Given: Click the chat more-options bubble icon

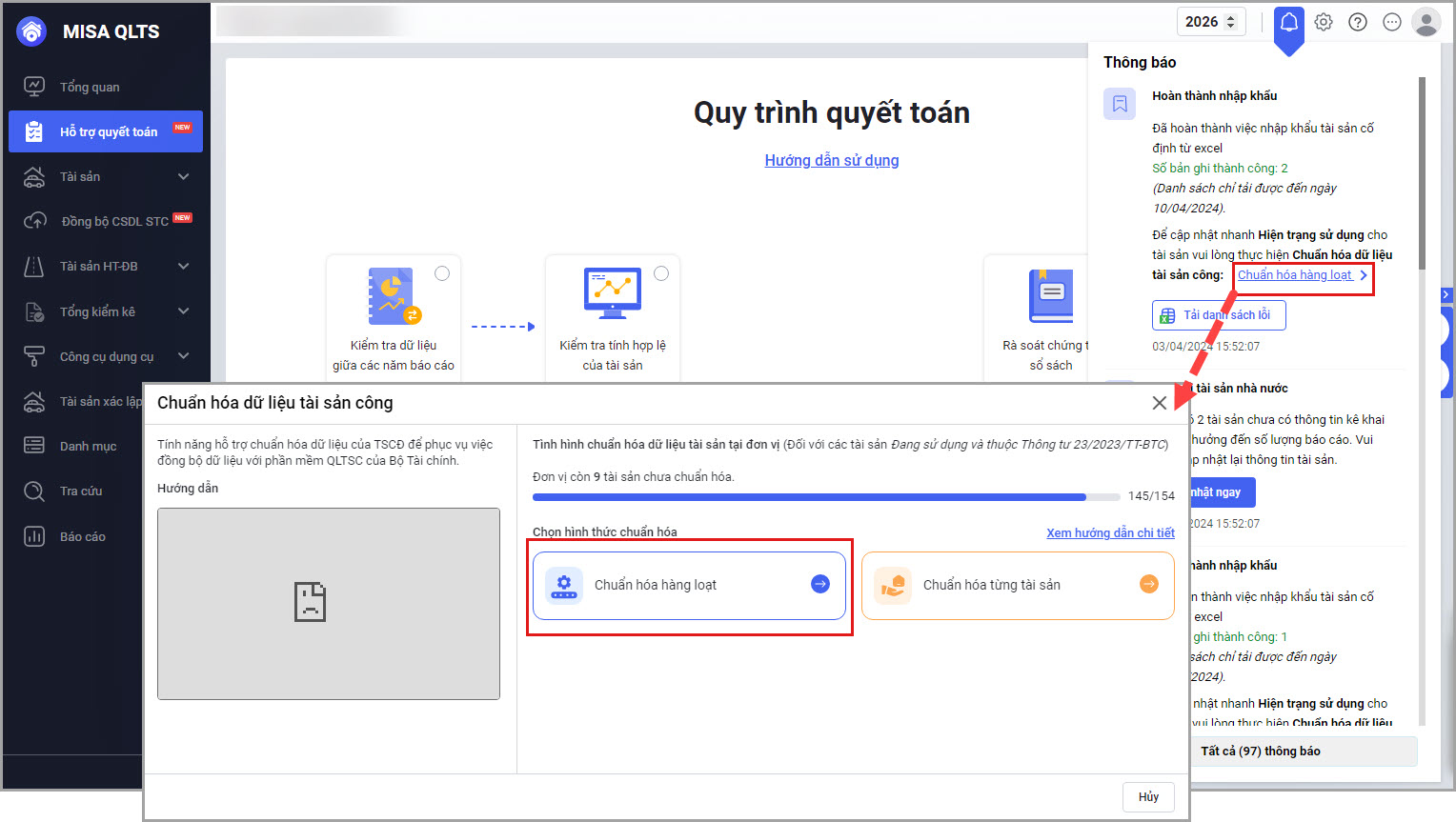Looking at the screenshot, I should [1392, 22].
